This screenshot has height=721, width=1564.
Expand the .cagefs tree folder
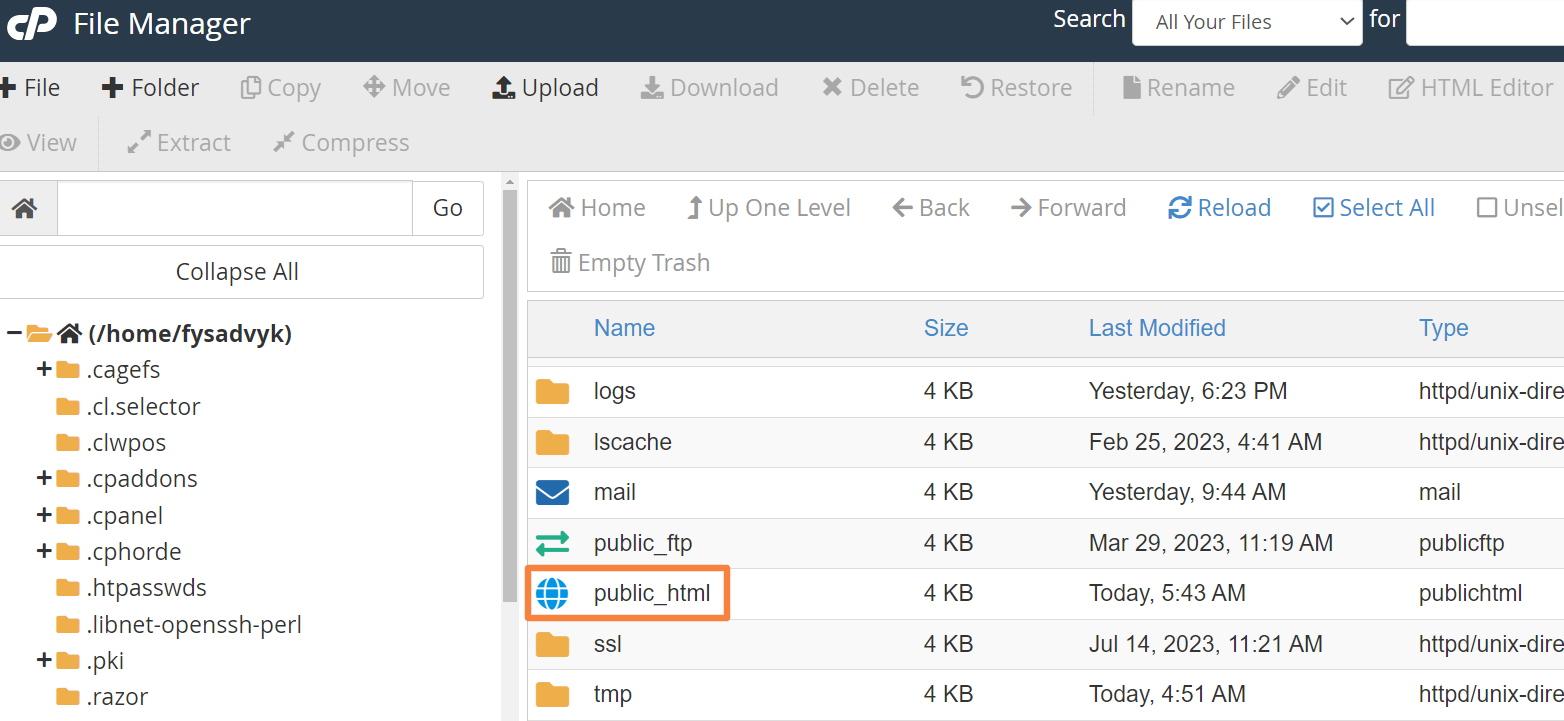43,370
